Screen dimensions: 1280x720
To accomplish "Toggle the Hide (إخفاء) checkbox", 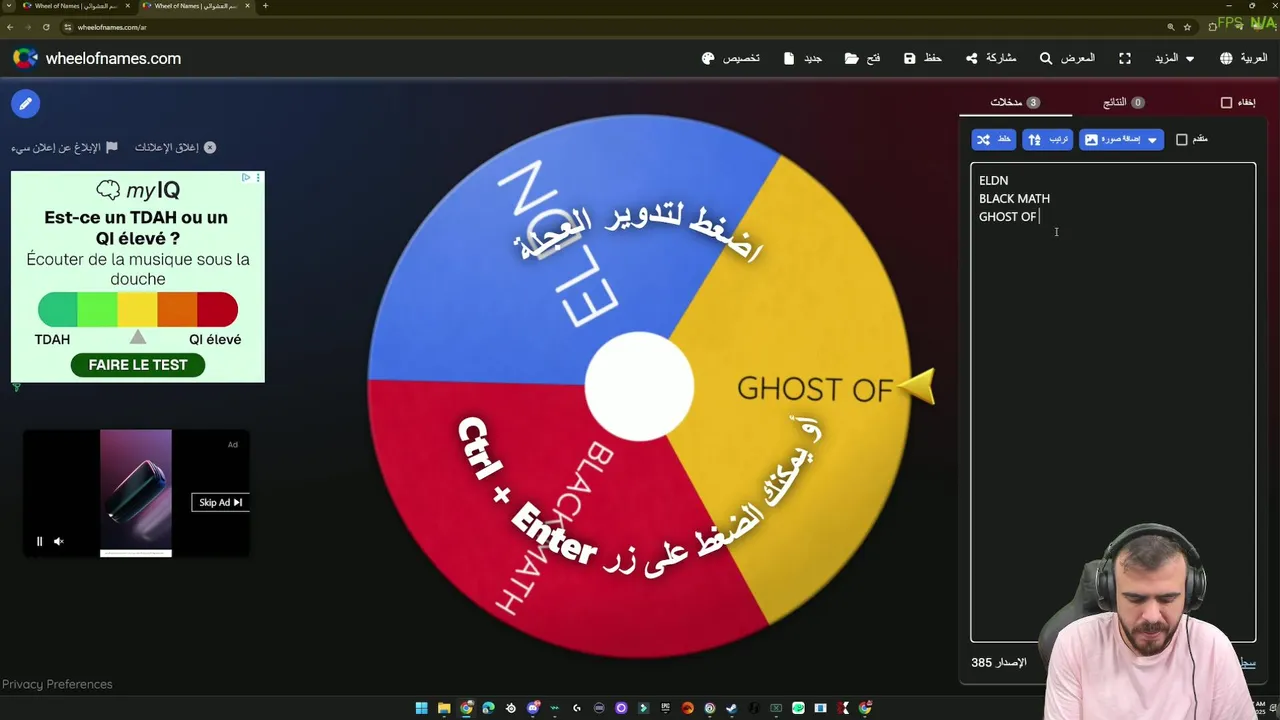I will point(1226,102).
